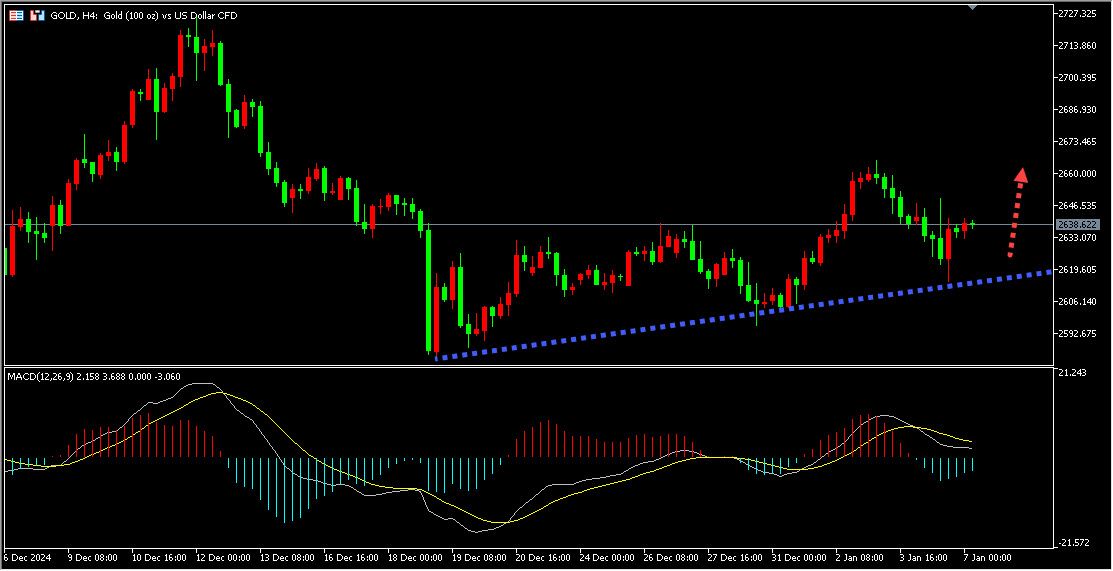Click the Depth of Market table icon
The image size is (1113, 571).
click(x=17, y=16)
